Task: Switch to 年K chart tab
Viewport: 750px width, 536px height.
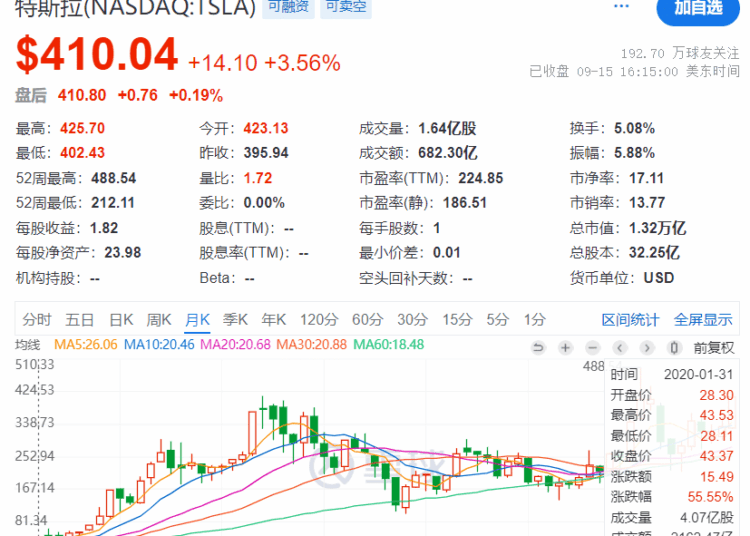Action: 274,319
